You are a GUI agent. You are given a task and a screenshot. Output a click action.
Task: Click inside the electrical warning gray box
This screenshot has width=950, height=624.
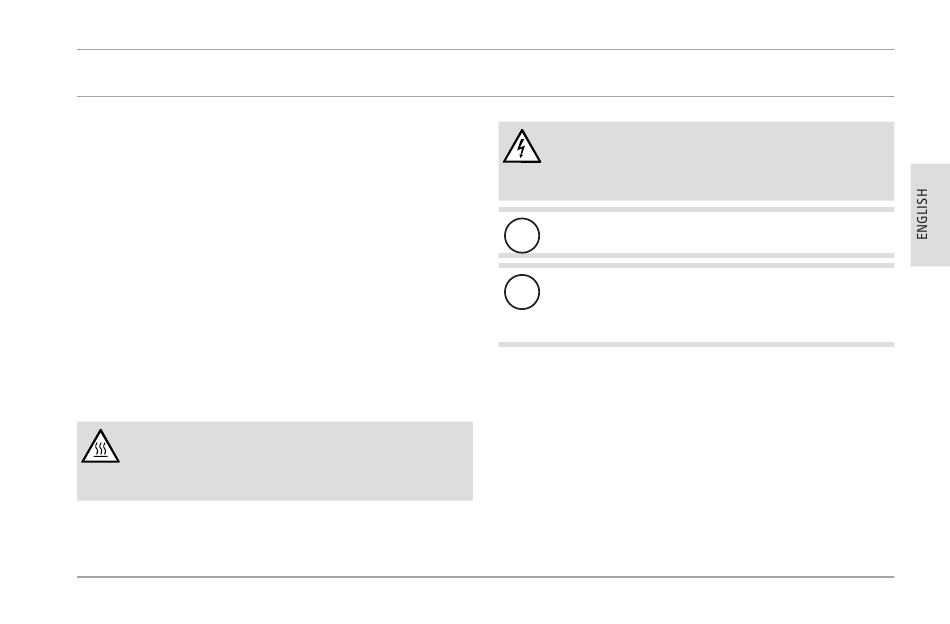coord(696,161)
